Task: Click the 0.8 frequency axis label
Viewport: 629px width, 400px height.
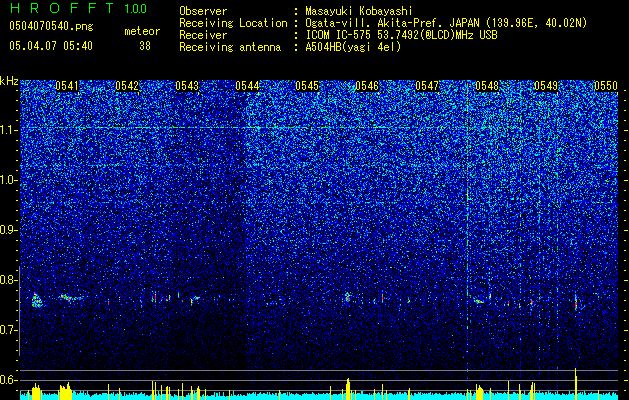Action: pos(9,280)
